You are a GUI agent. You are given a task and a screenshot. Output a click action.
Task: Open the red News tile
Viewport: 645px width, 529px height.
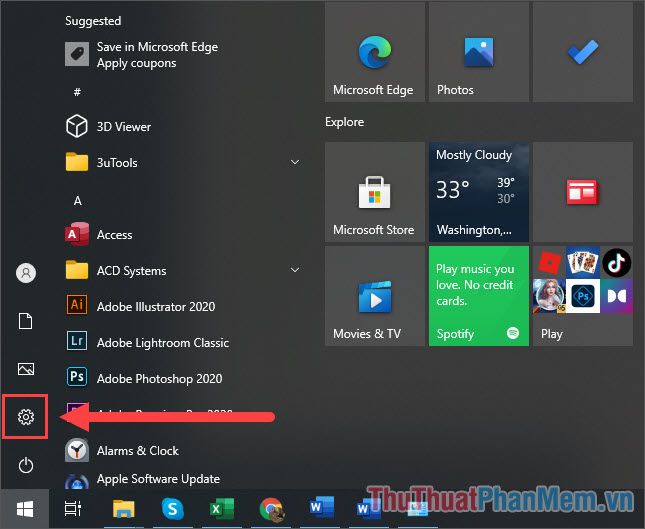(583, 192)
